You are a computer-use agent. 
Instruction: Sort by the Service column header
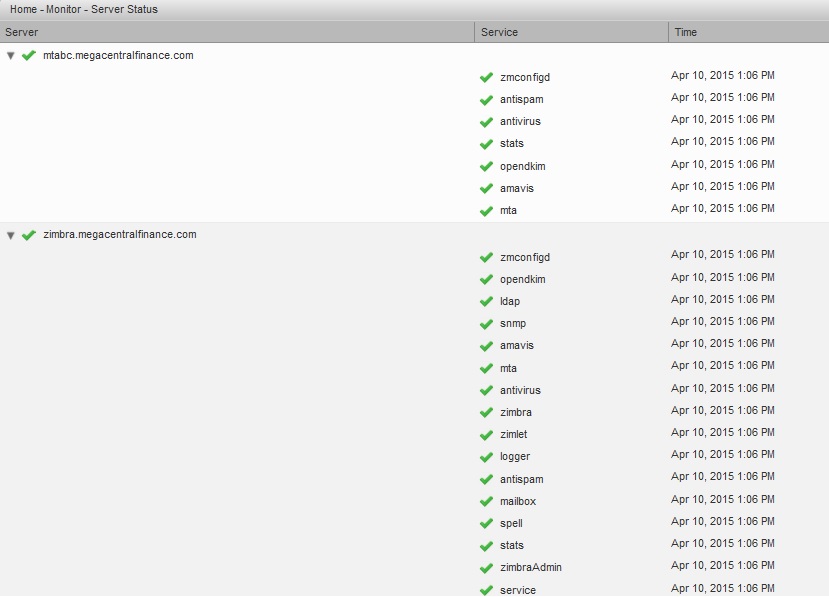pyautogui.click(x=572, y=32)
